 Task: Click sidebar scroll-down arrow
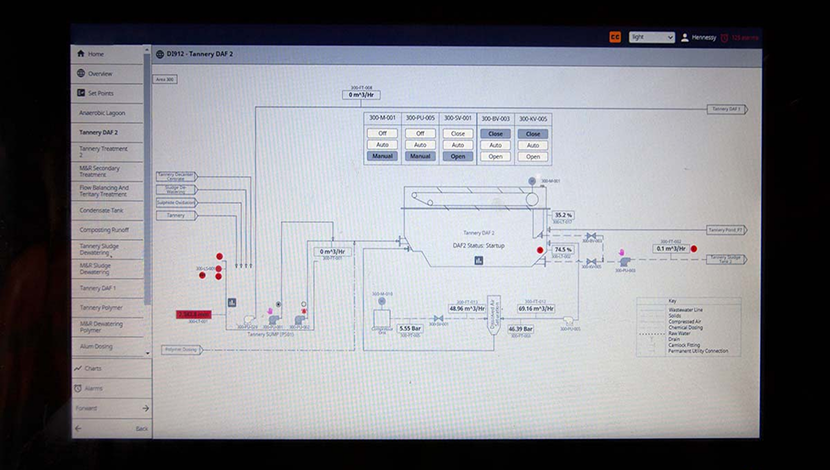tap(147, 353)
